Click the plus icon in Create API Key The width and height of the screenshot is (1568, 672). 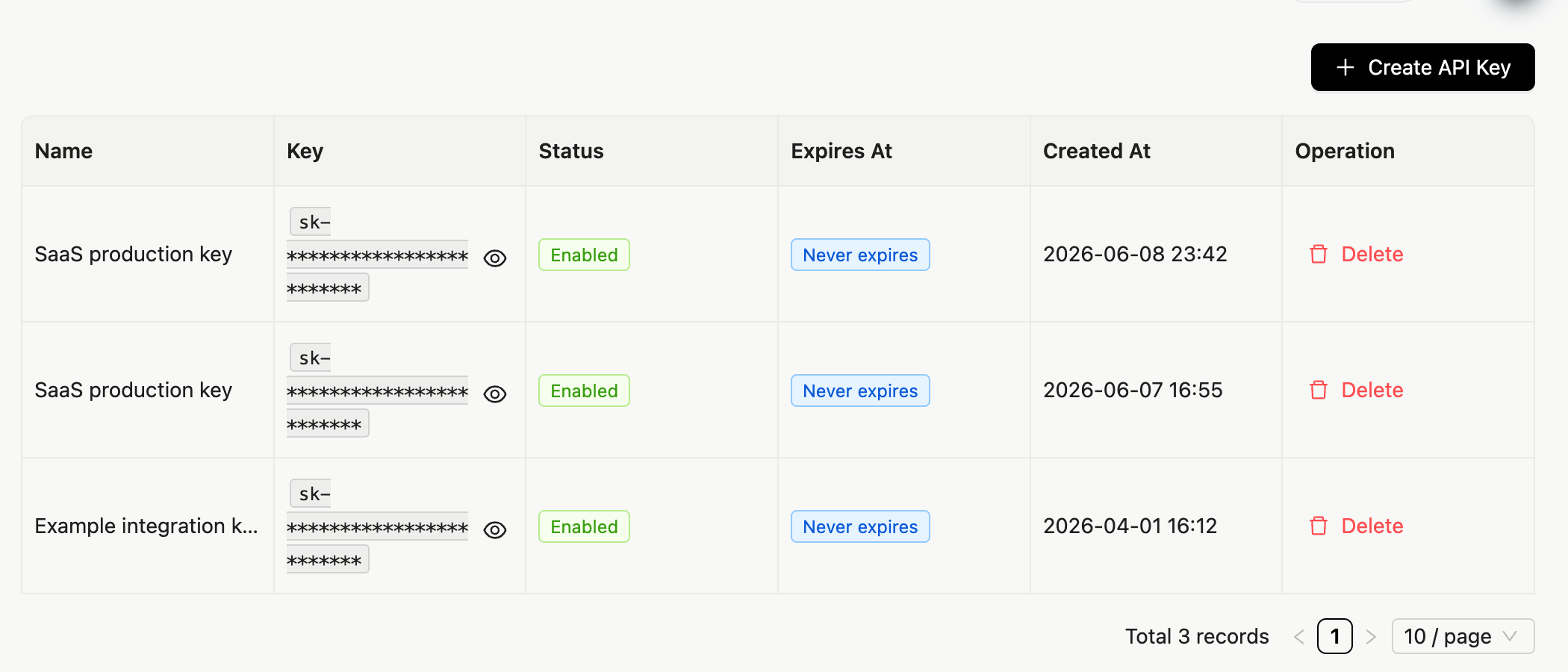pyautogui.click(x=1345, y=67)
